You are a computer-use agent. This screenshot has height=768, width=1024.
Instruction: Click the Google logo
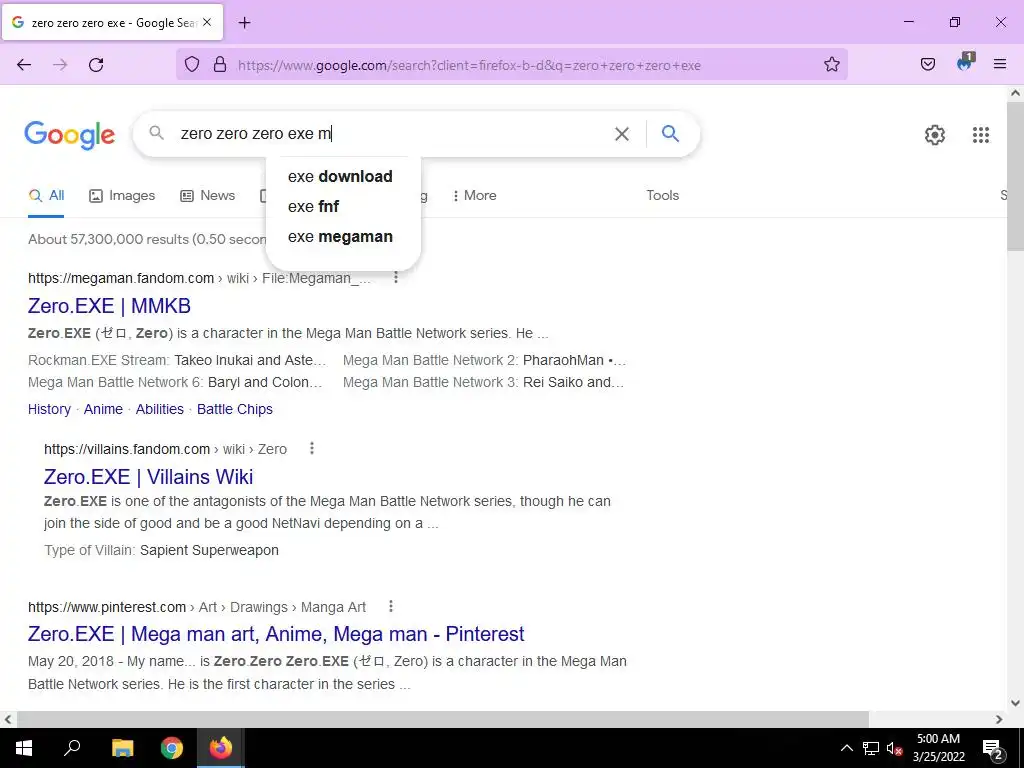point(69,135)
